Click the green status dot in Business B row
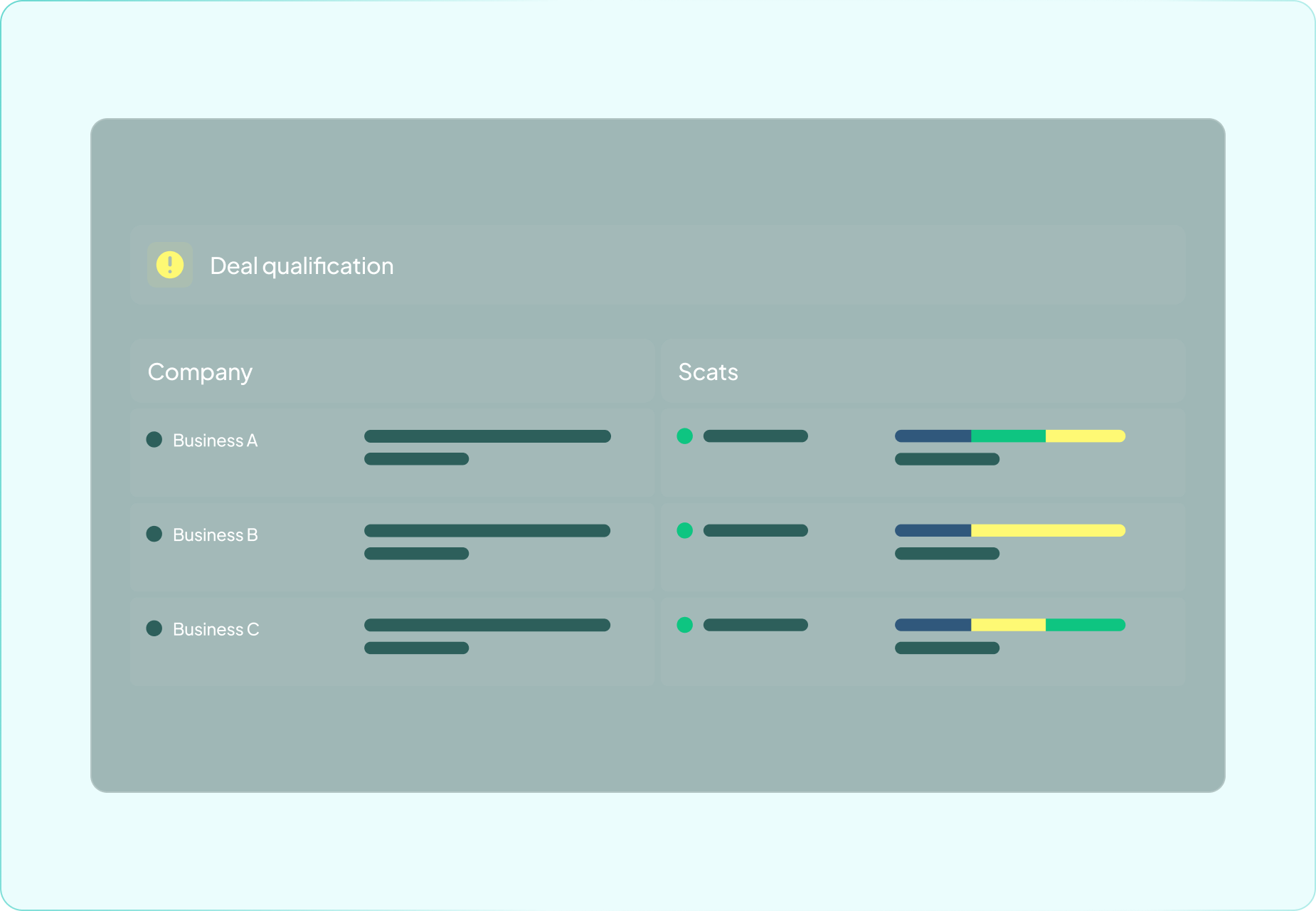Screen dimensions: 1316x911 [x=685, y=530]
